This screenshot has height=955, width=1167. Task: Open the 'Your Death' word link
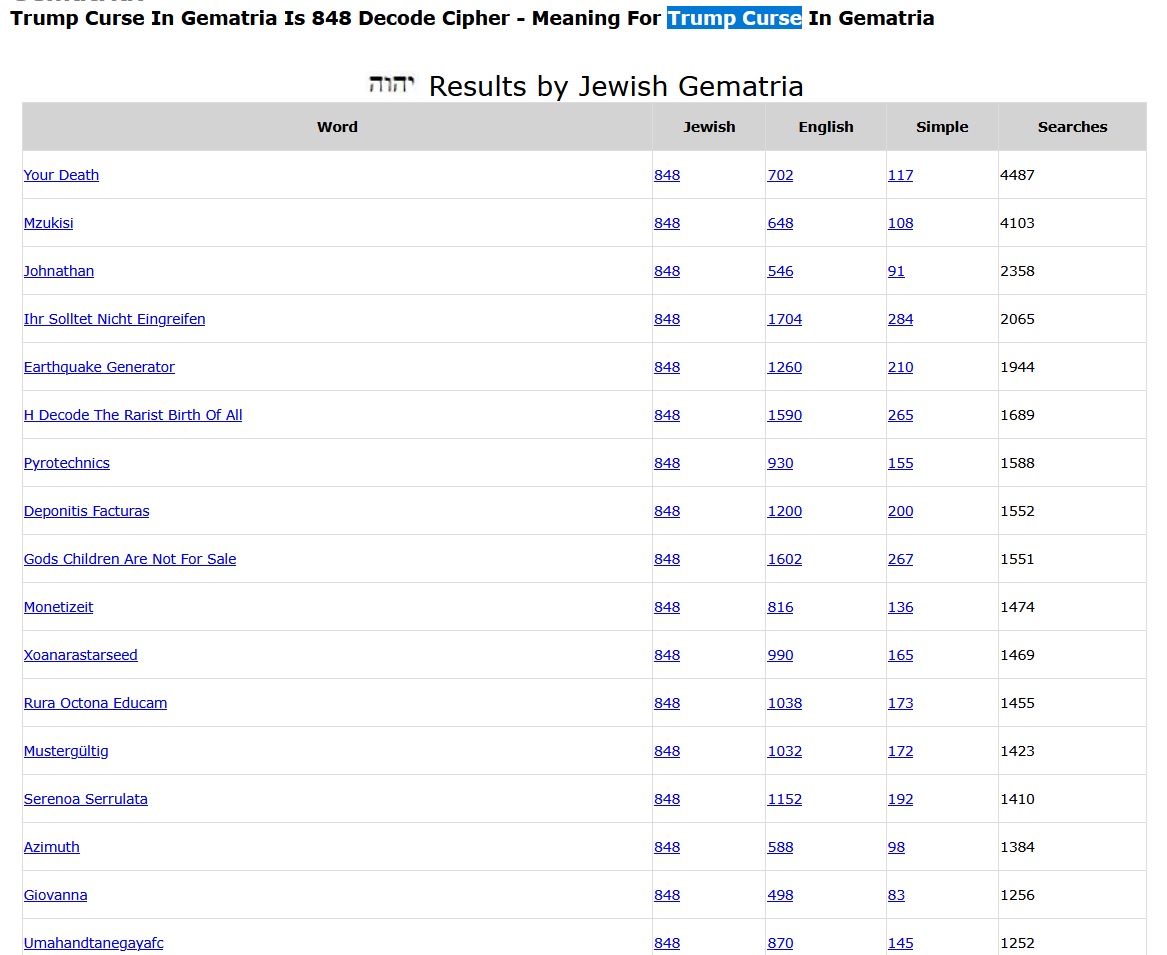click(61, 175)
